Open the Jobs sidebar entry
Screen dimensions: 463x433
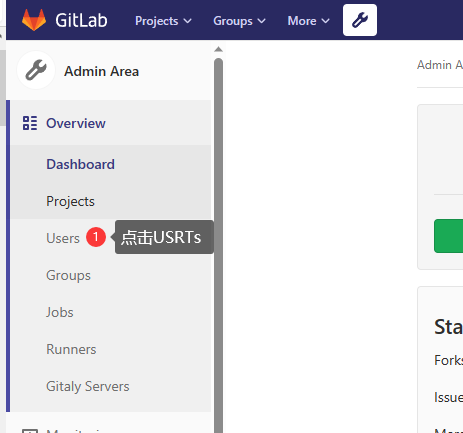coord(60,312)
